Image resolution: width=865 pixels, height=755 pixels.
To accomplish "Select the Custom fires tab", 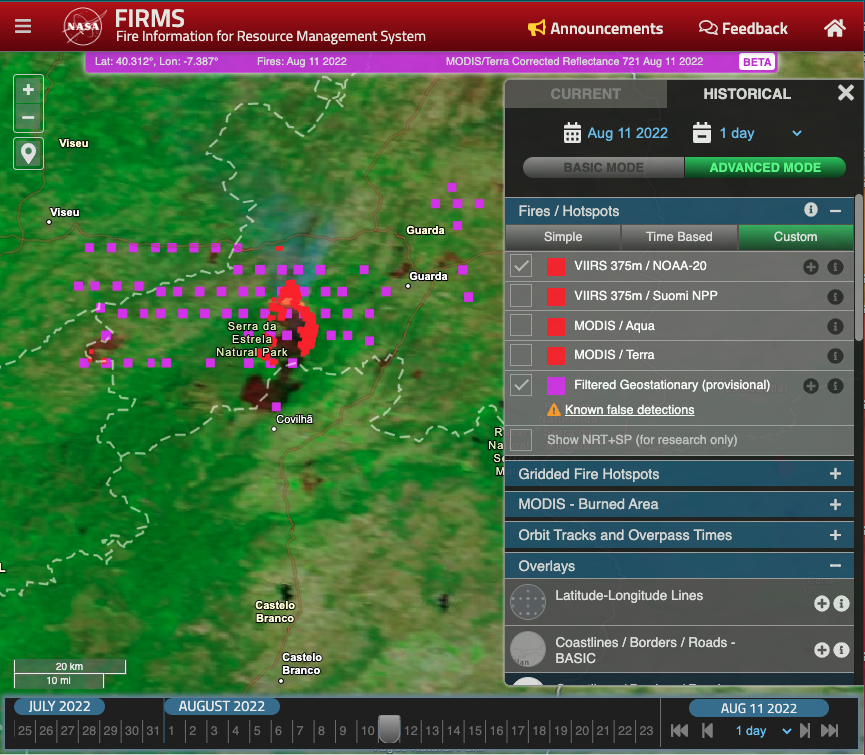I will point(795,237).
